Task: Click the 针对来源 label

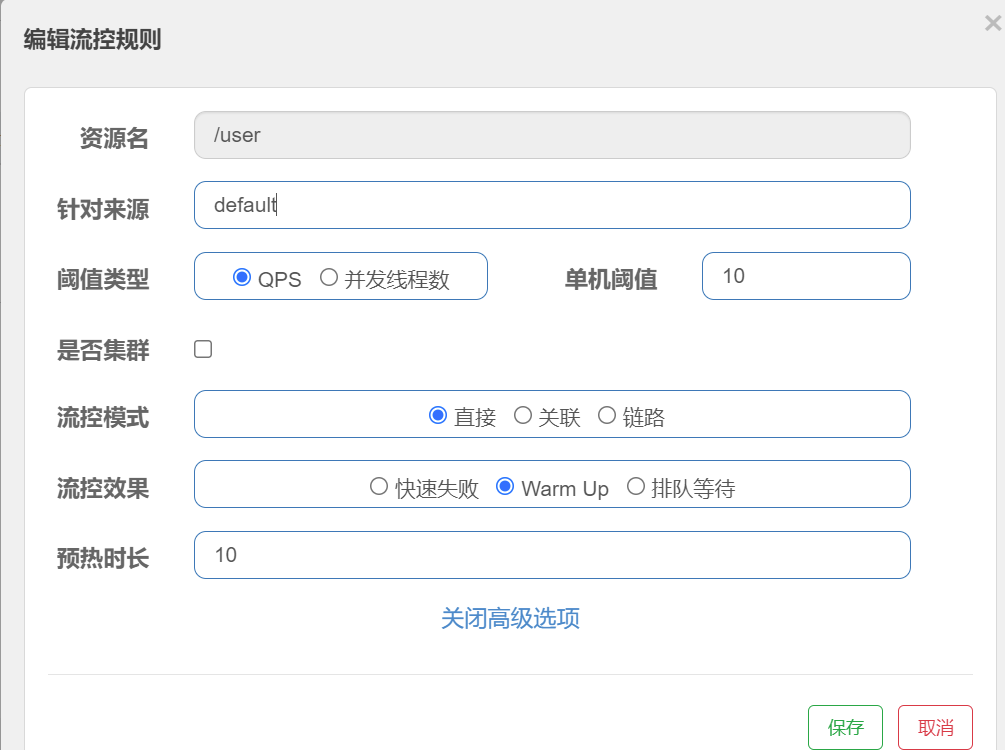Action: point(103,209)
